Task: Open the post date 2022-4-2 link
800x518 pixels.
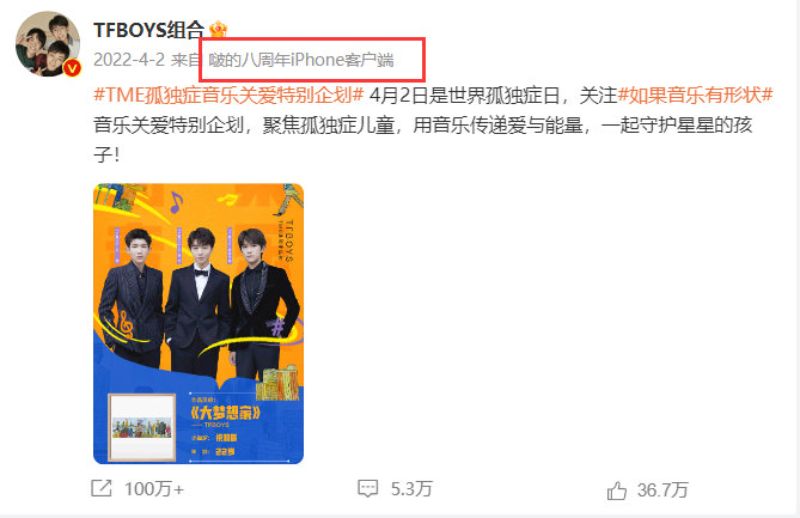Action: coord(129,60)
